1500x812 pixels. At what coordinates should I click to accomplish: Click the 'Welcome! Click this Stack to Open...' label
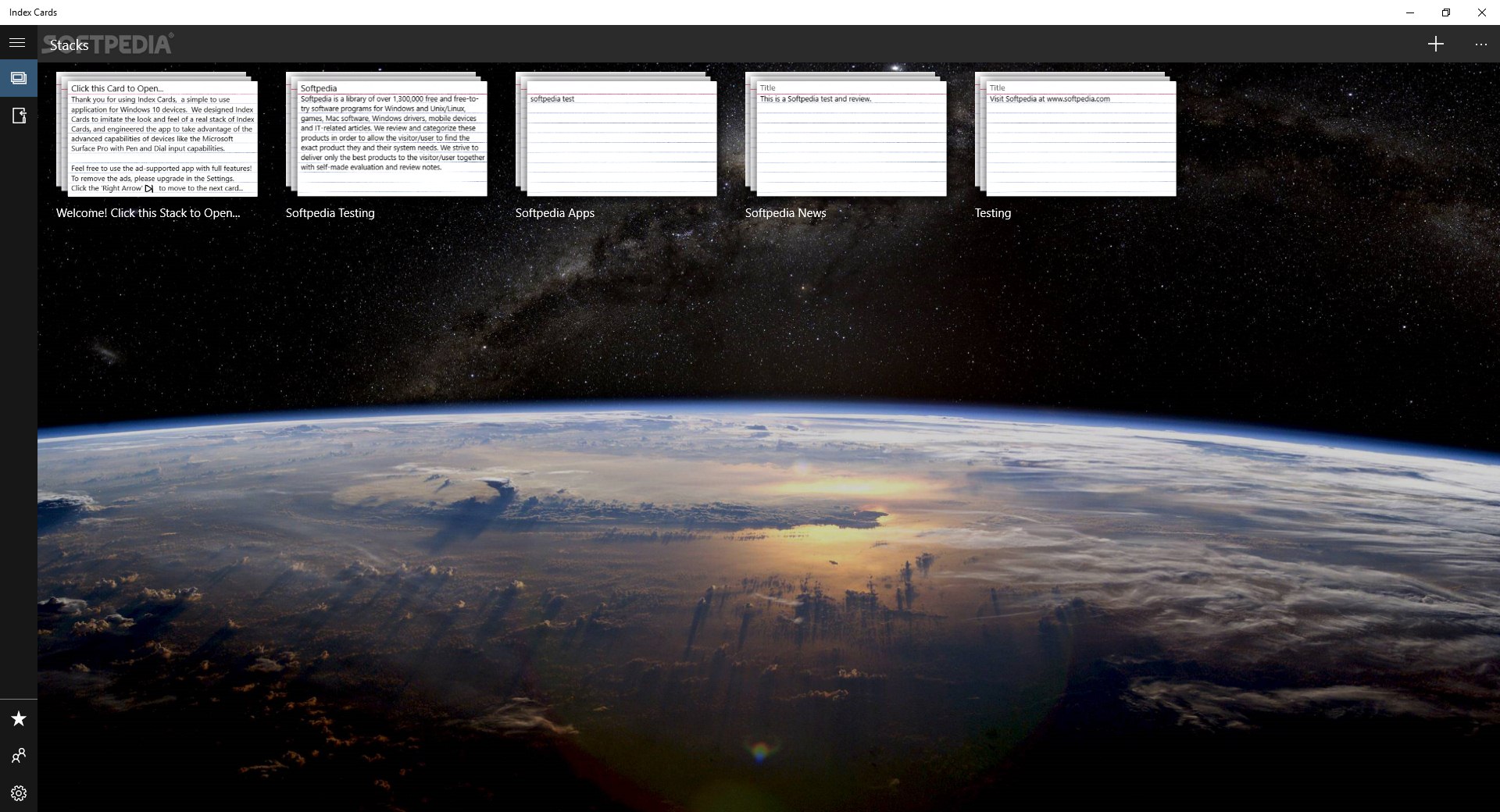click(x=148, y=213)
